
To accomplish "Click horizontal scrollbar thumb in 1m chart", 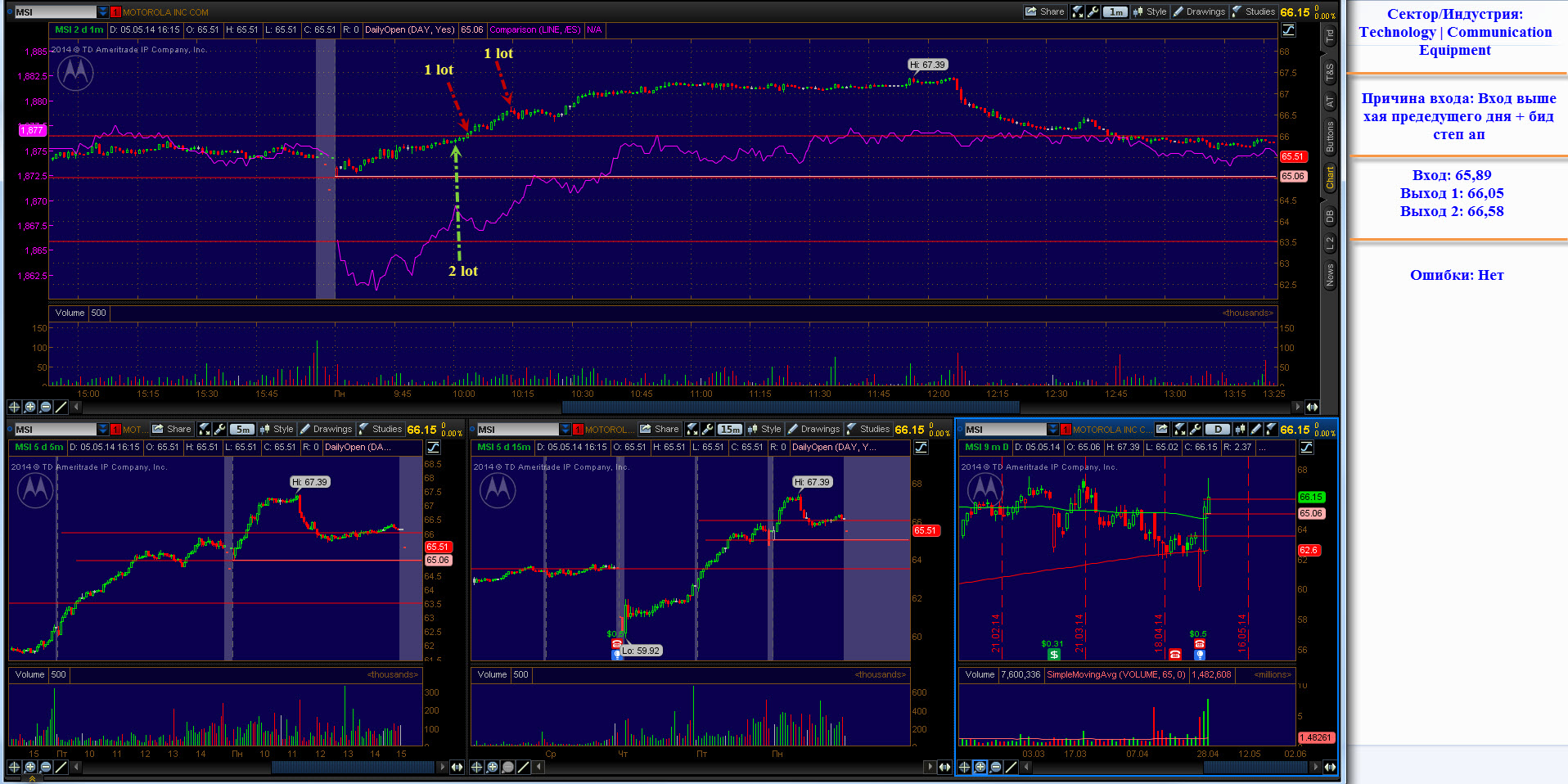I will point(791,407).
